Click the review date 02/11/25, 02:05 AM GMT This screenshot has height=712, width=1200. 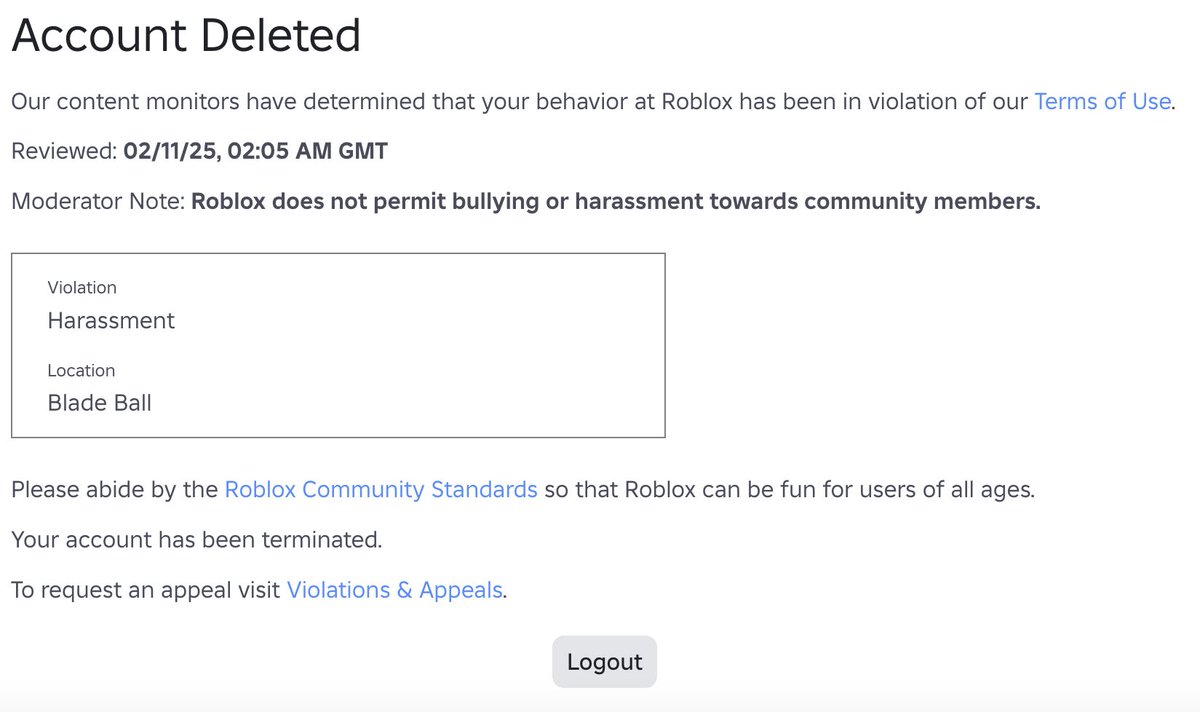point(255,151)
